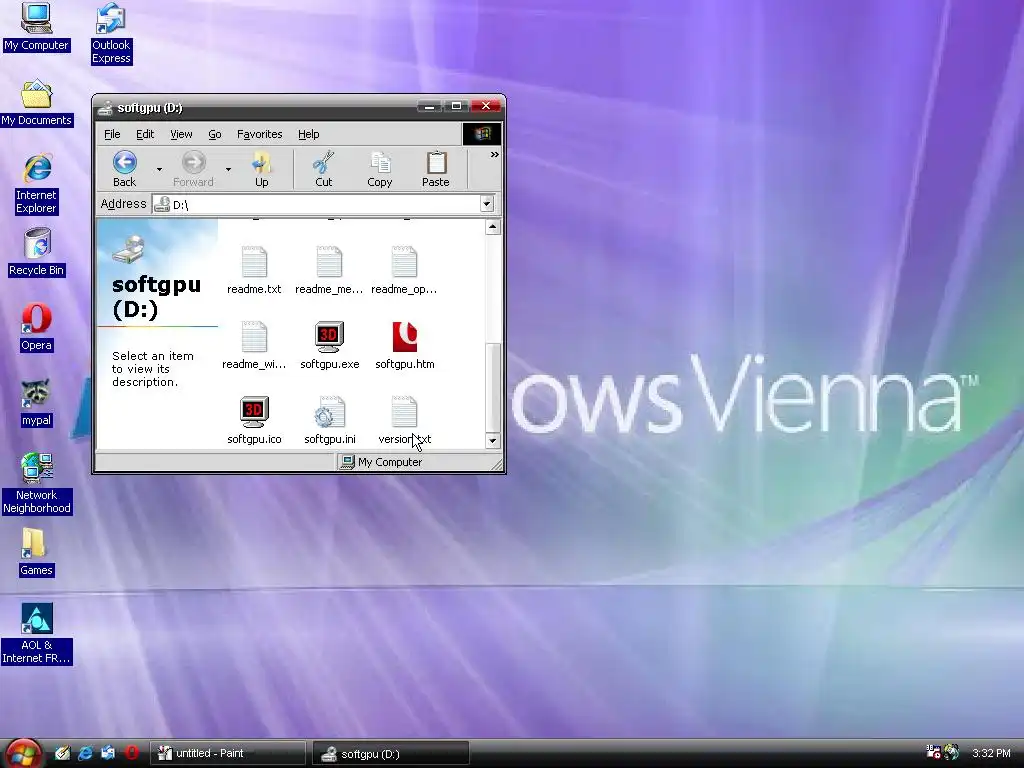Open the Back history dropdown arrow

[159, 169]
